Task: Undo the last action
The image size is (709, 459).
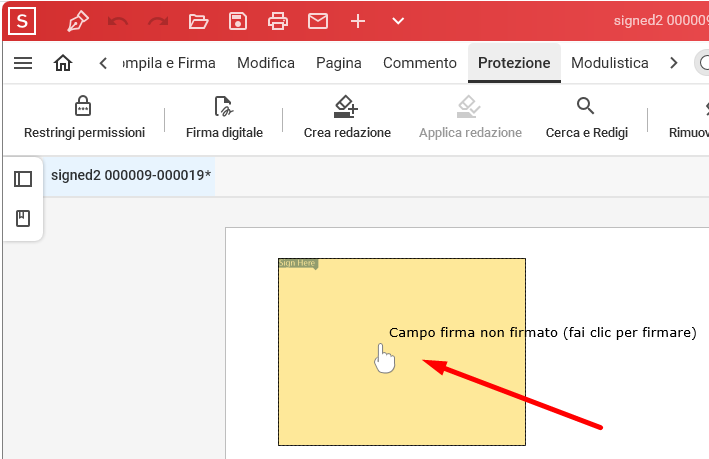Action: click(118, 21)
